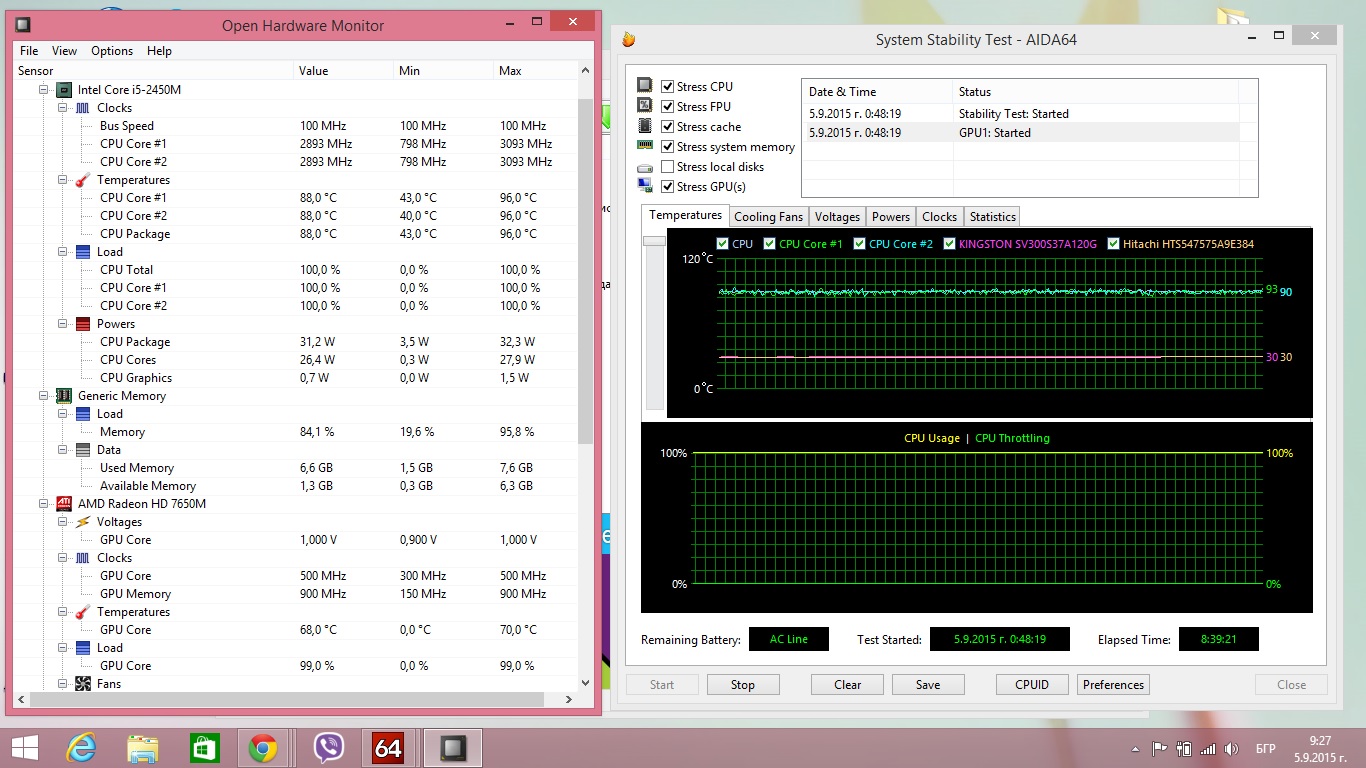Viewport: 1366px width, 768px height.
Task: Click the Windows Start button
Action: (x=24, y=748)
